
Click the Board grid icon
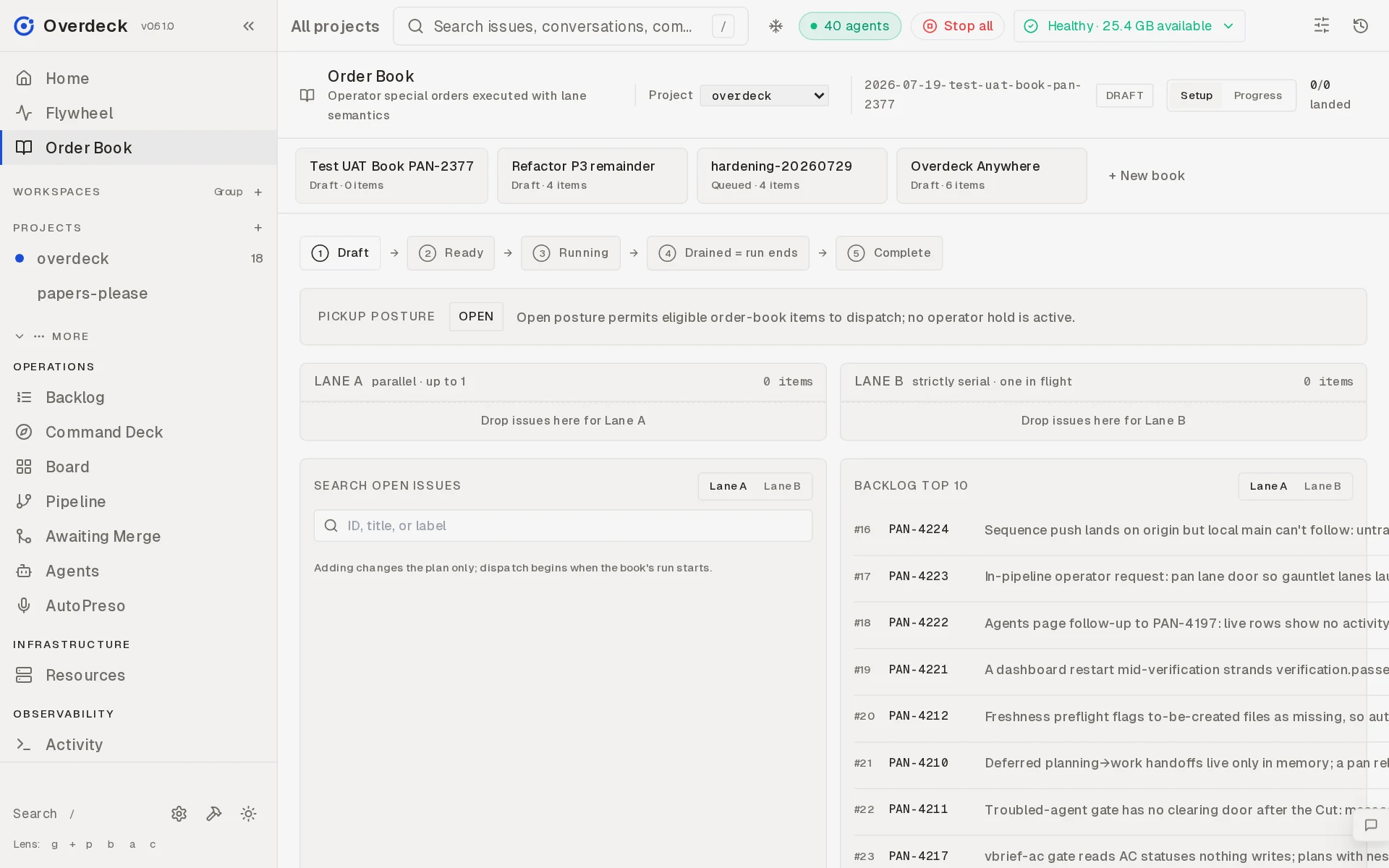click(24, 467)
